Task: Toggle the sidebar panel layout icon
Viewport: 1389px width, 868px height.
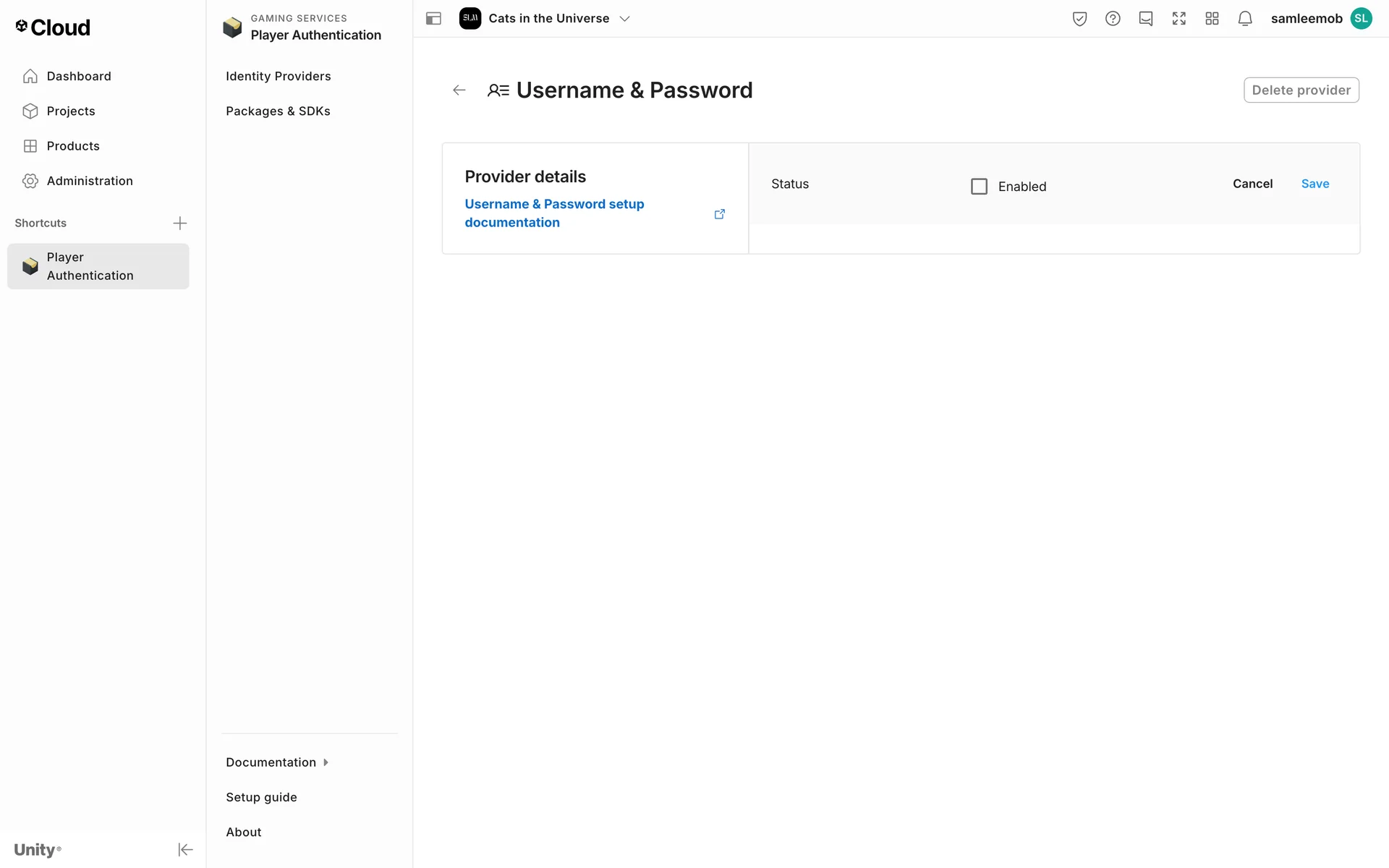Action: coord(433,19)
